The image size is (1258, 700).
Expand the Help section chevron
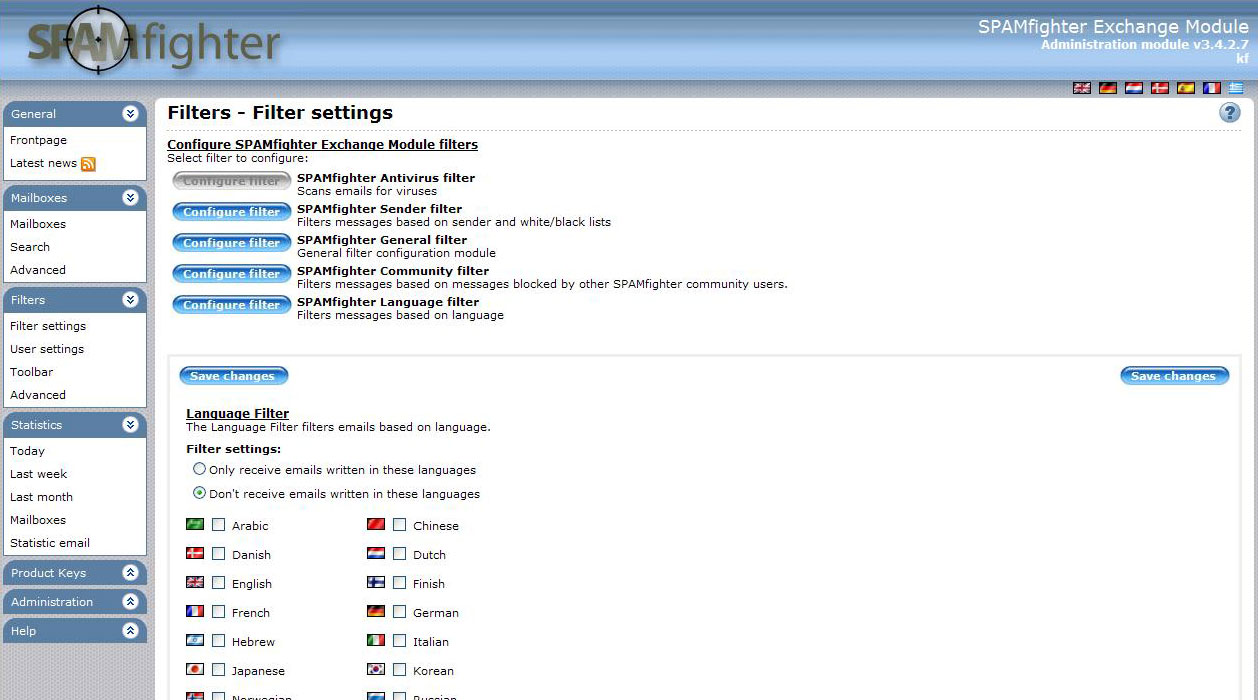[130, 631]
